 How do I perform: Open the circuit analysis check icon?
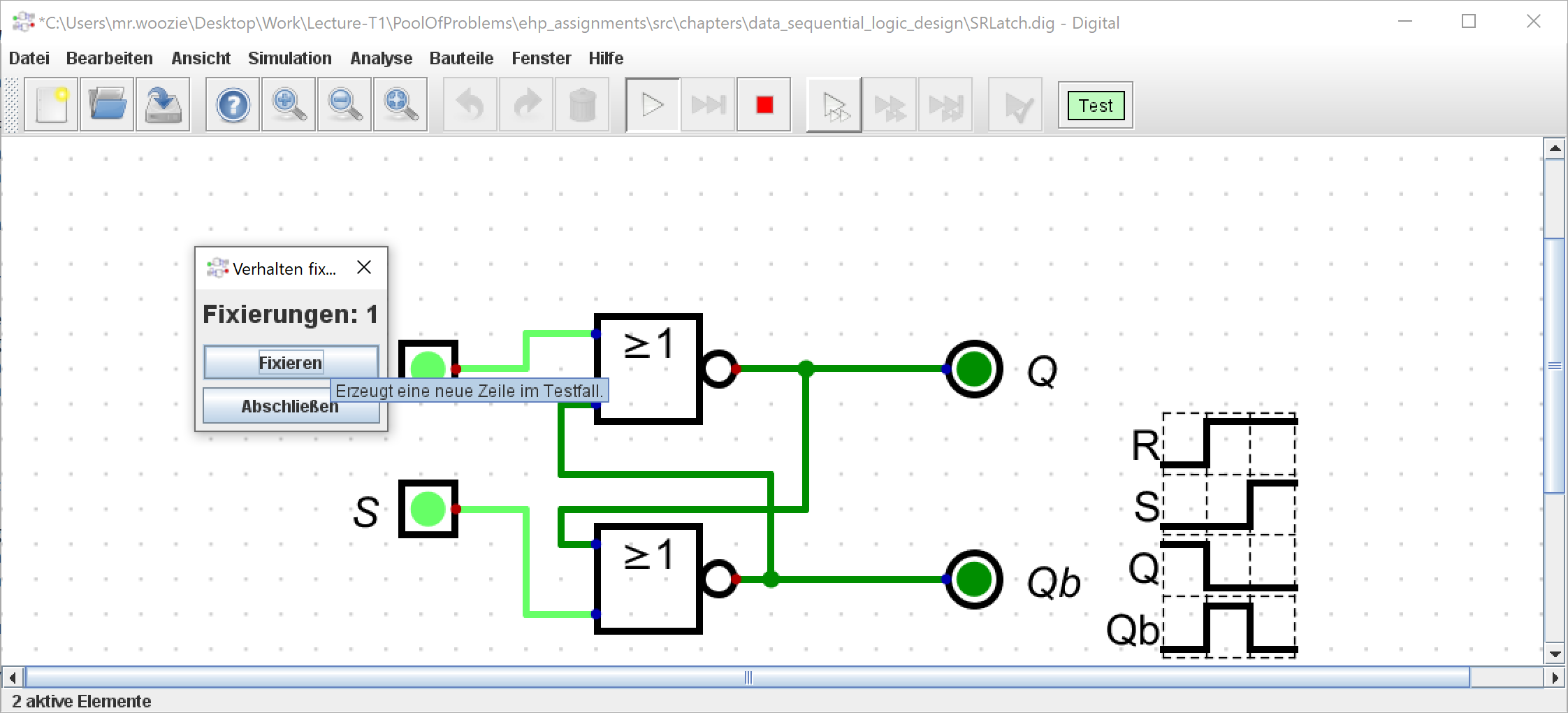point(1015,105)
